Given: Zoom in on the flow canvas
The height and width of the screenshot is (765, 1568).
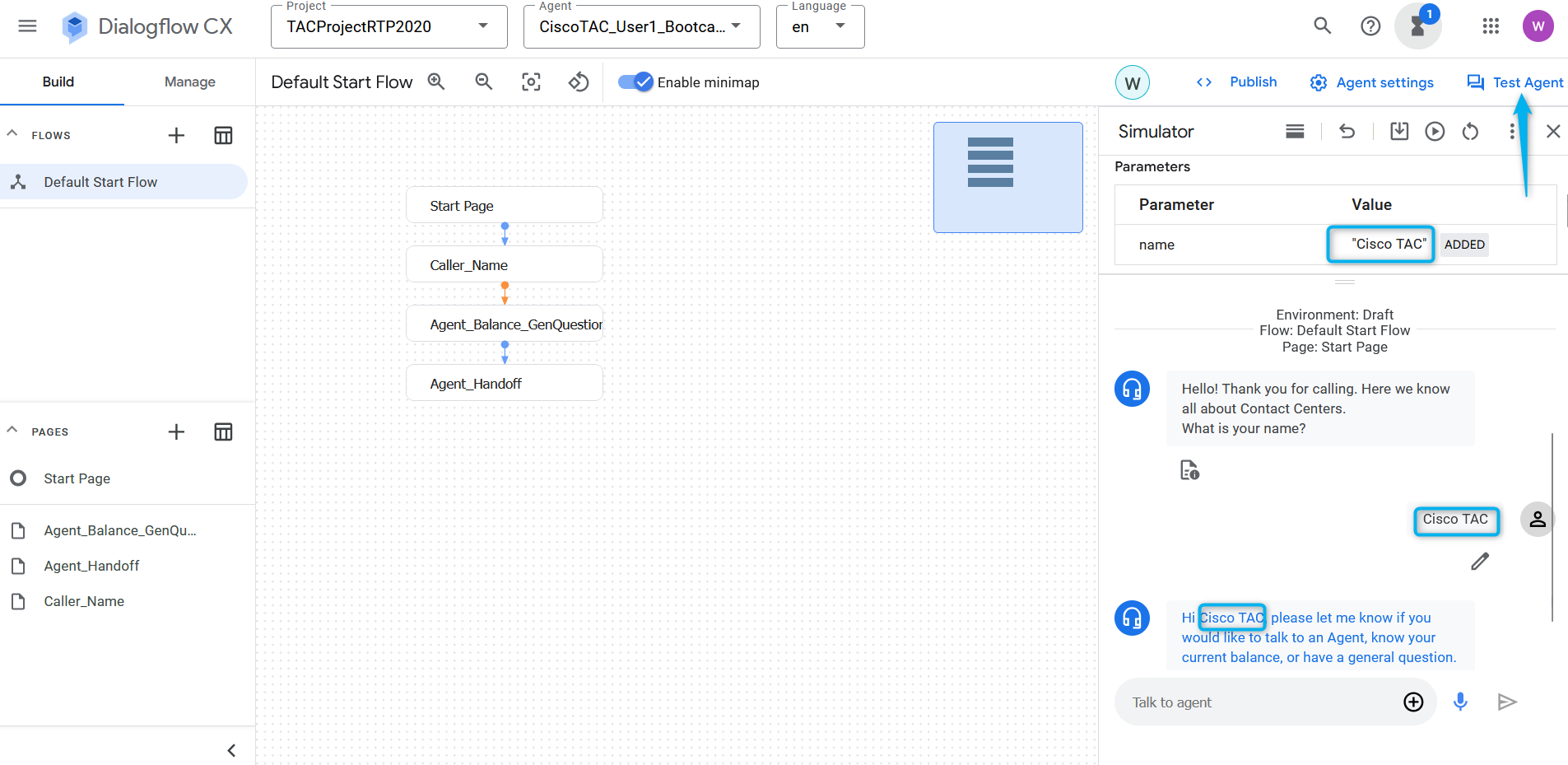Looking at the screenshot, I should click(436, 82).
